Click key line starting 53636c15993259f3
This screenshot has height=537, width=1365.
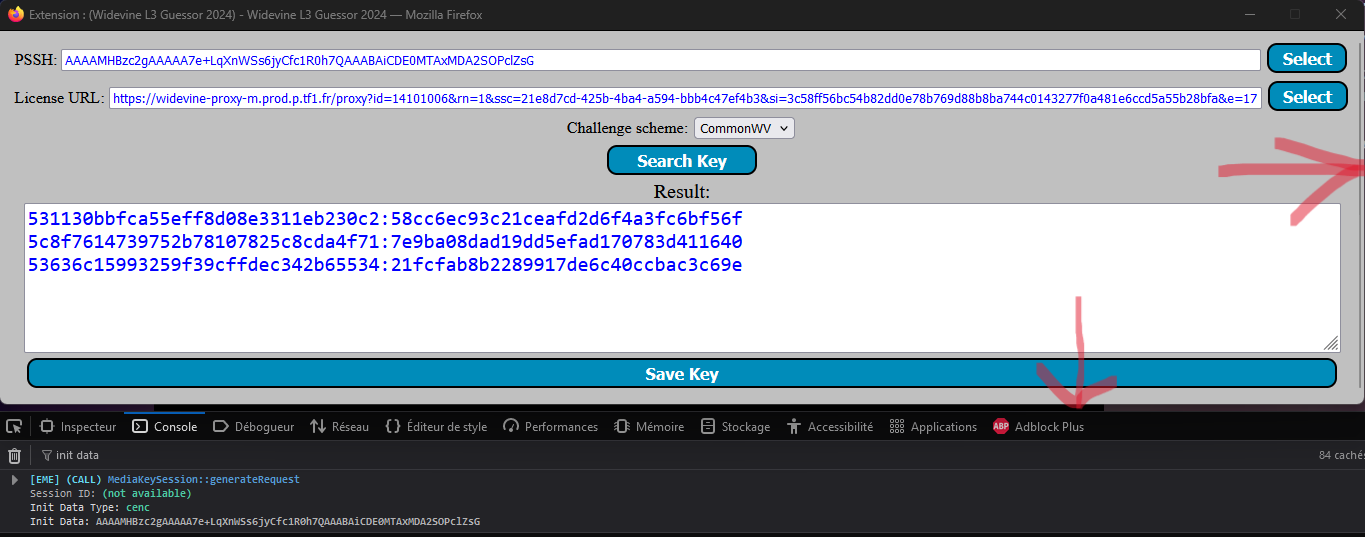click(x=385, y=265)
